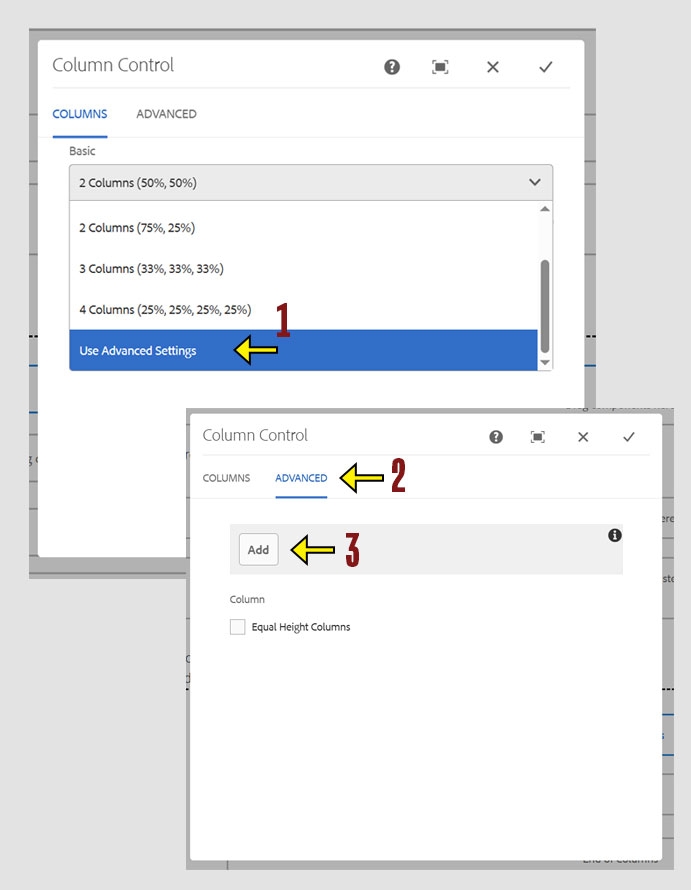
Task: Confirm settings in the lower dialog
Action: 630,435
